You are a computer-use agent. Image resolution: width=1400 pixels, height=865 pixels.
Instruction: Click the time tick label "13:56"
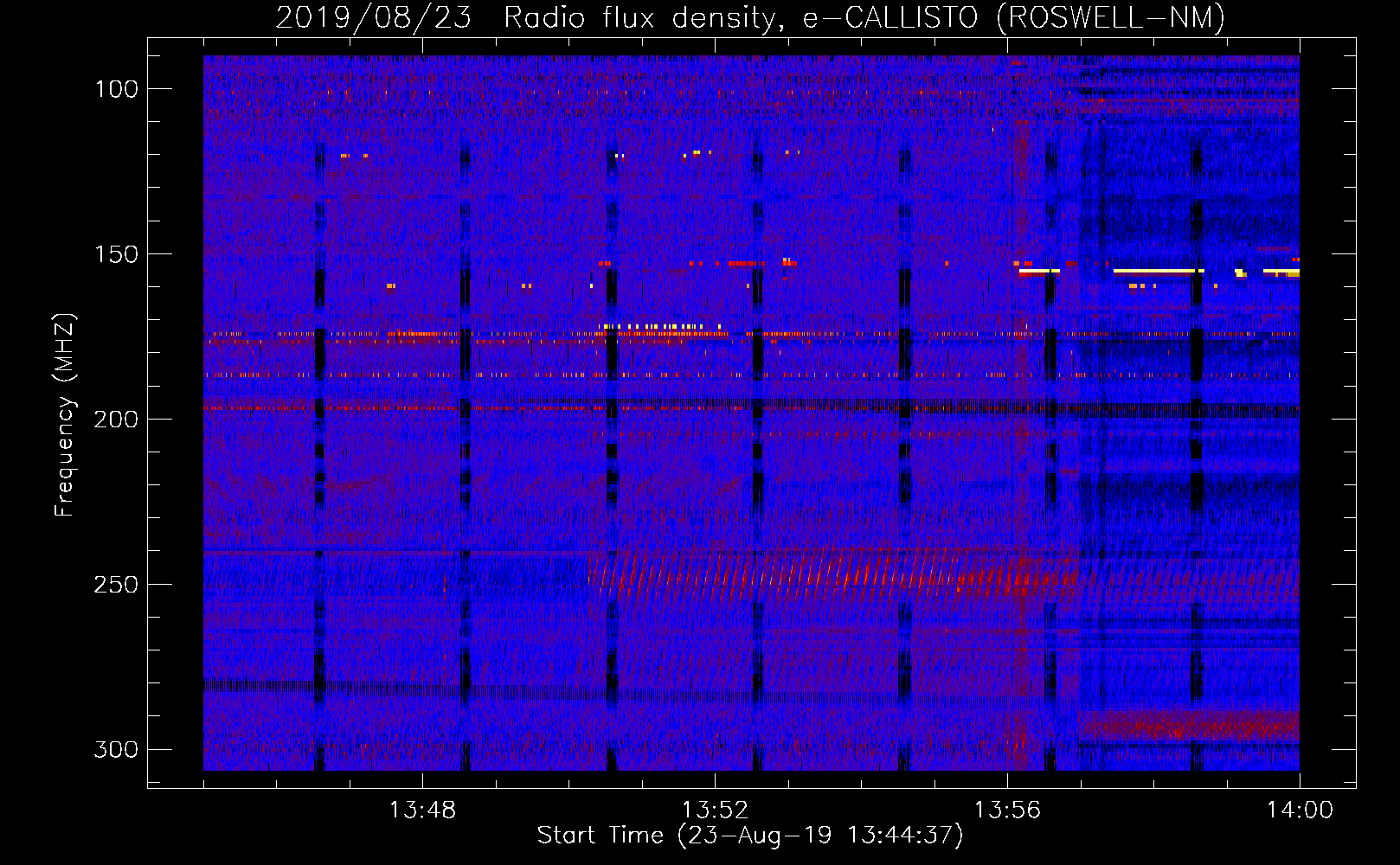pyautogui.click(x=1007, y=811)
